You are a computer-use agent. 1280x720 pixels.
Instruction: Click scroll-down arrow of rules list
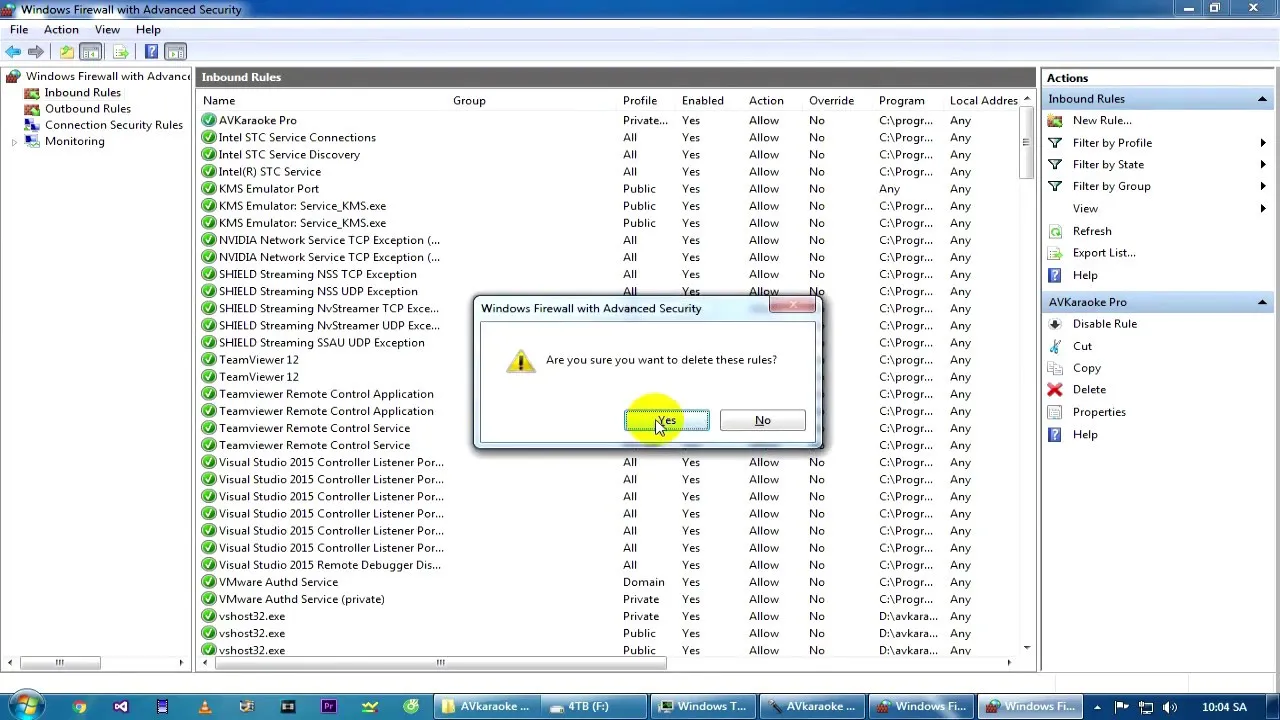(1026, 649)
